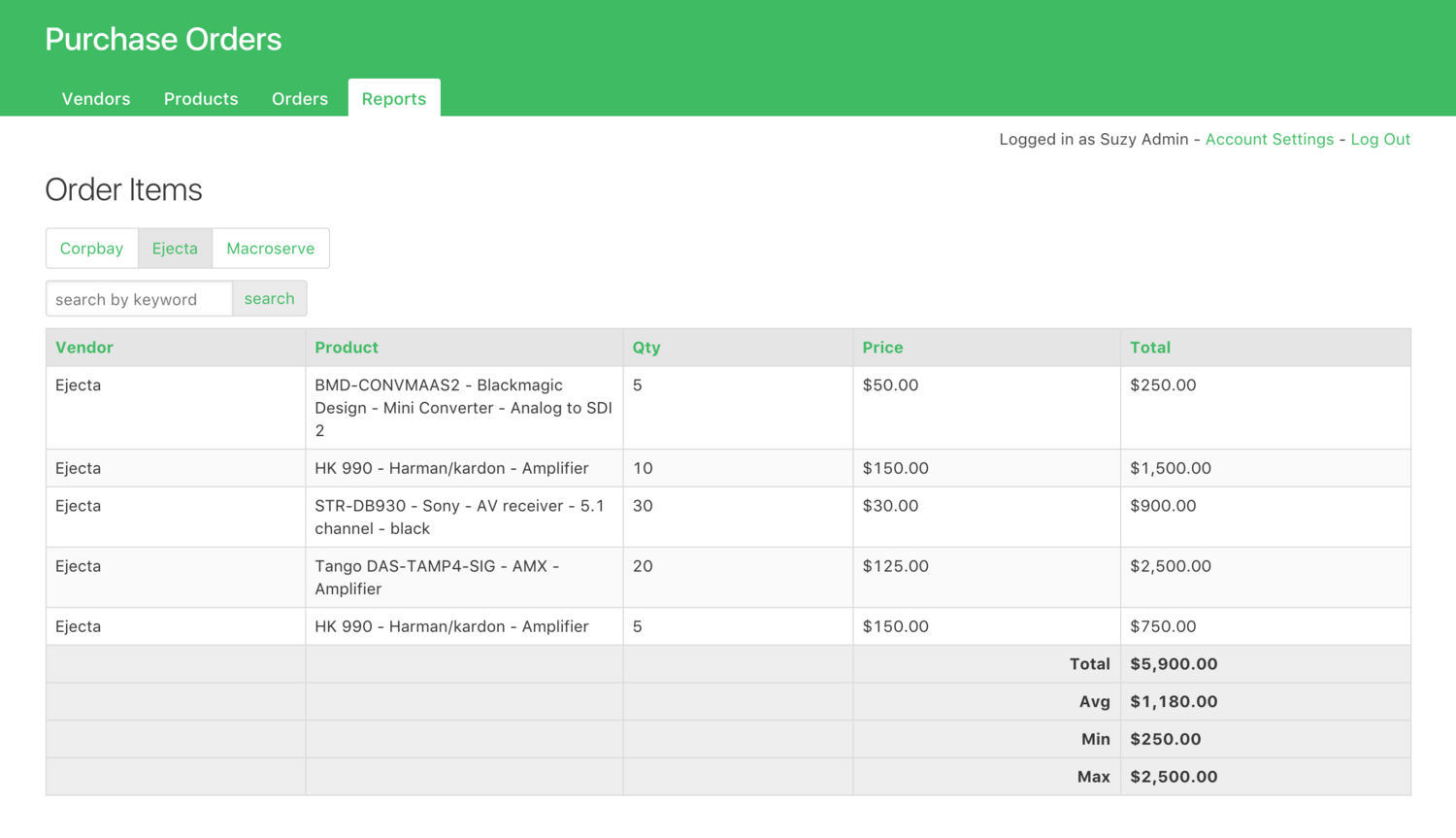Filter by Ejecta vendor
1456x838 pixels.
point(175,249)
